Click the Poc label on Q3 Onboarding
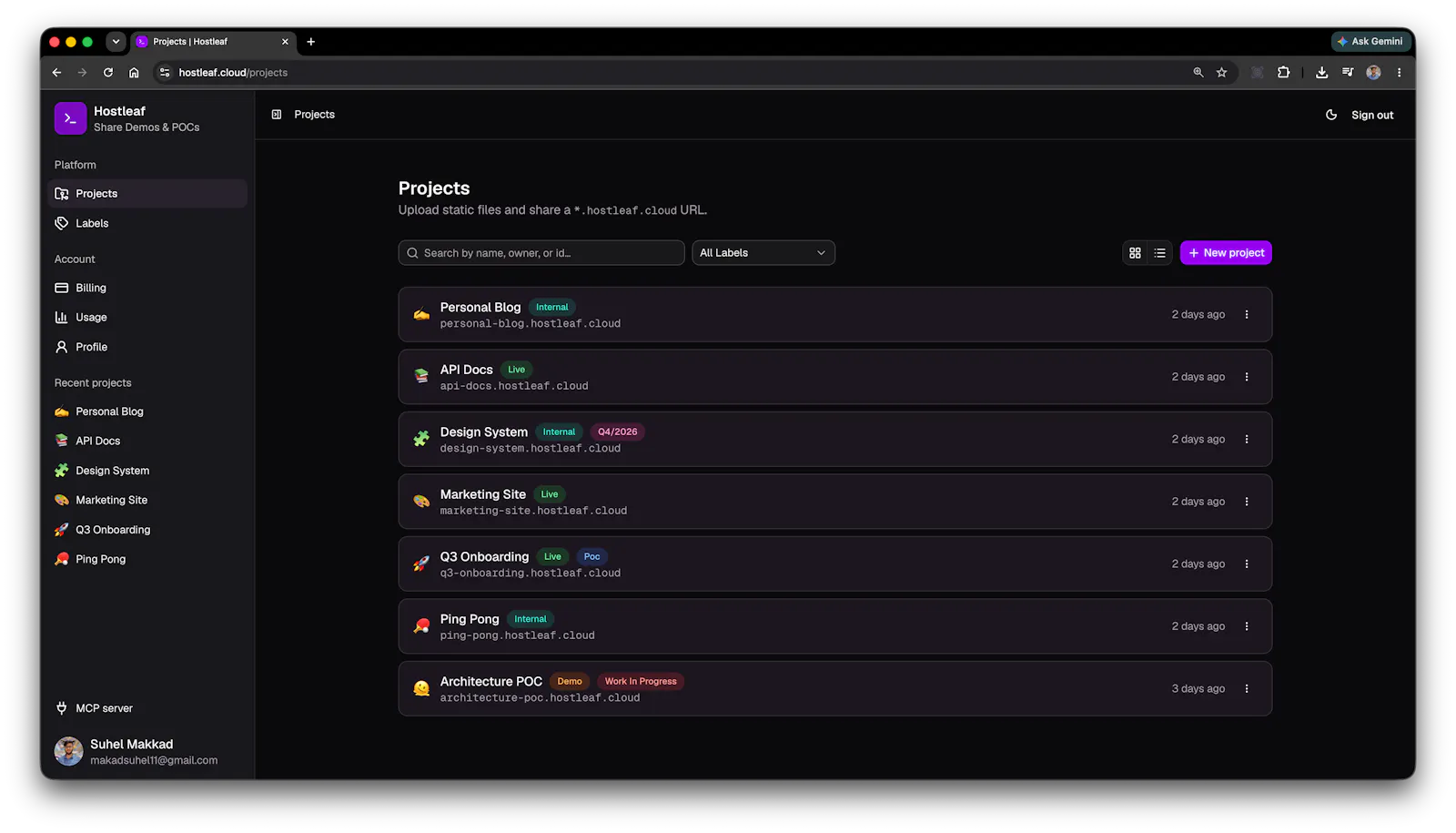1456x833 pixels. [591, 557]
